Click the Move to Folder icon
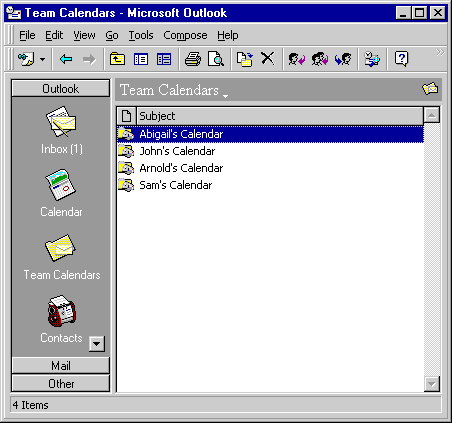This screenshot has height=423, width=452. click(244, 59)
